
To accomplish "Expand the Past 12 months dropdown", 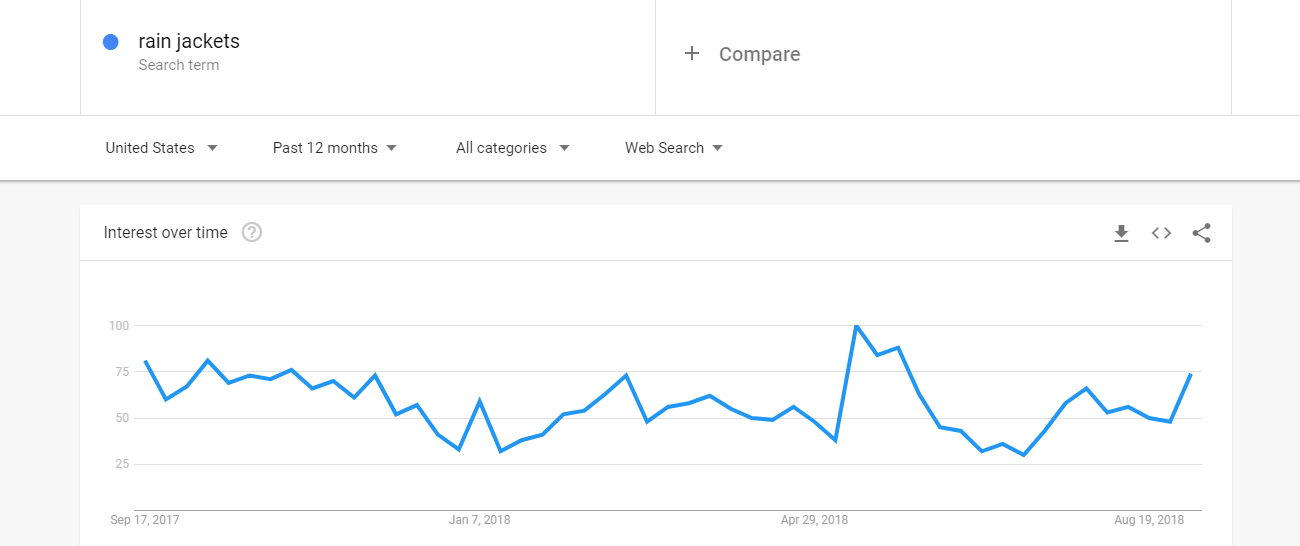I will pos(335,148).
